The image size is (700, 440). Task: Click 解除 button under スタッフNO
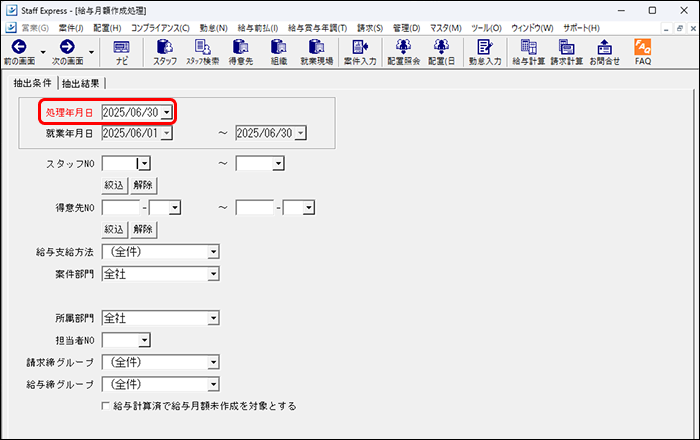[x=143, y=185]
